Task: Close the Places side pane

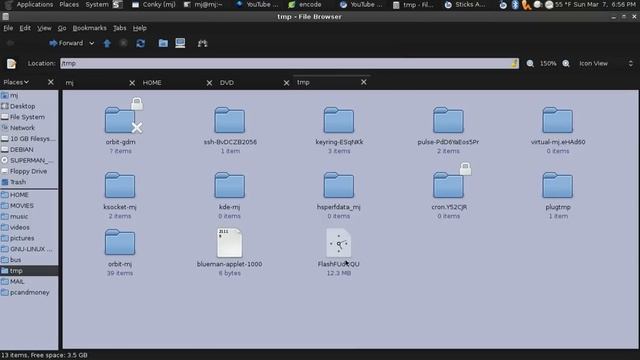Action: (51, 82)
